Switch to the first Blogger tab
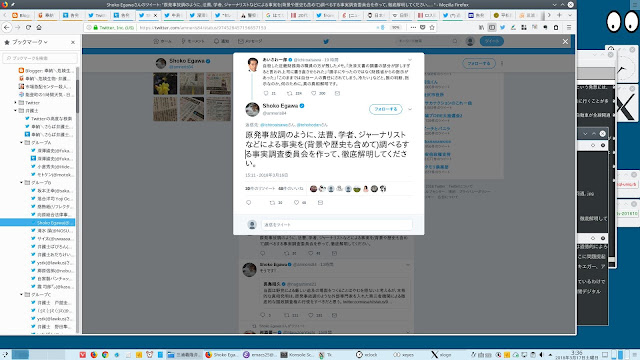The height and width of the screenshot is (360, 640). click(22, 15)
